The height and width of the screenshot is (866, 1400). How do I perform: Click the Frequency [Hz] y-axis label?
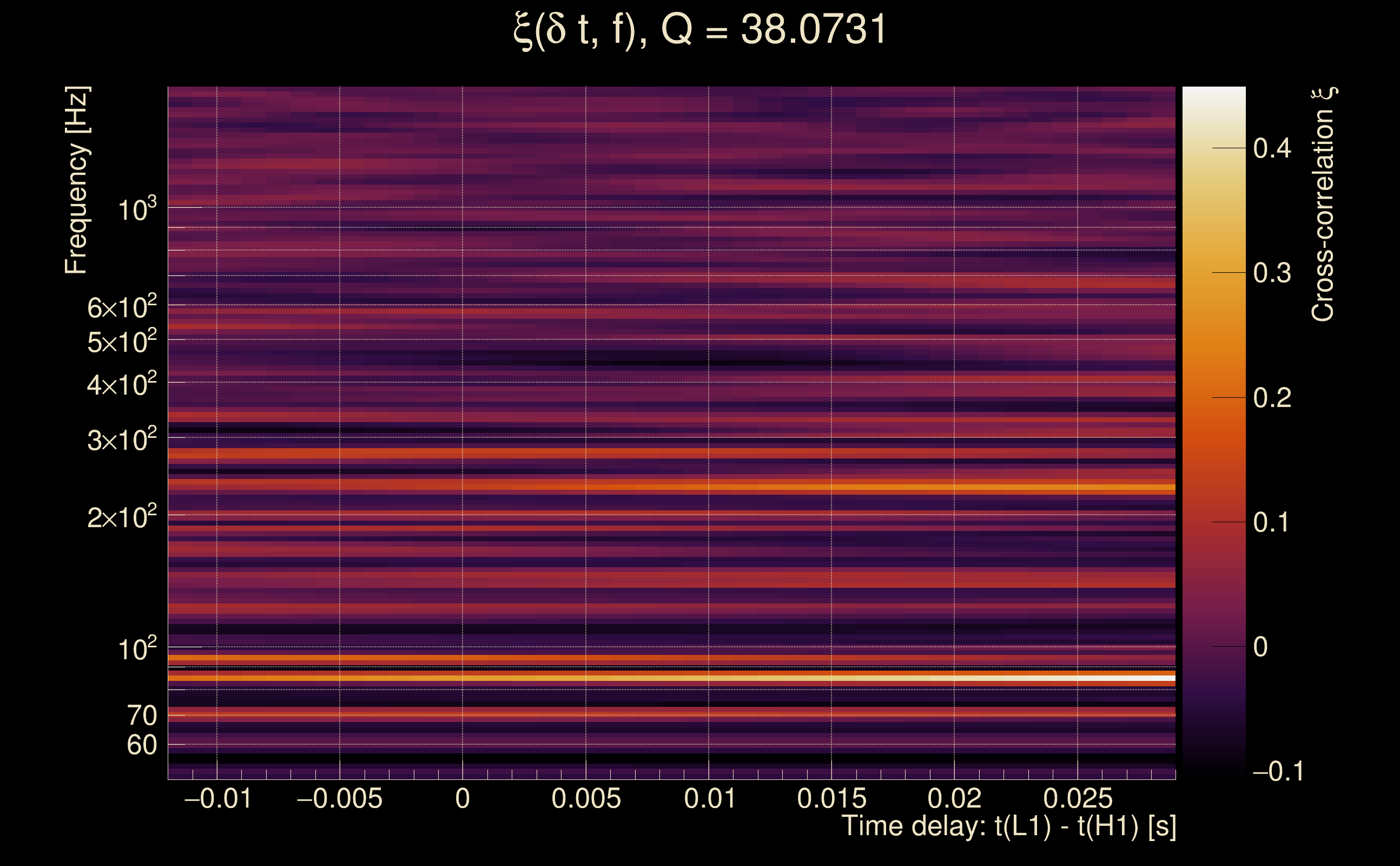[77, 180]
